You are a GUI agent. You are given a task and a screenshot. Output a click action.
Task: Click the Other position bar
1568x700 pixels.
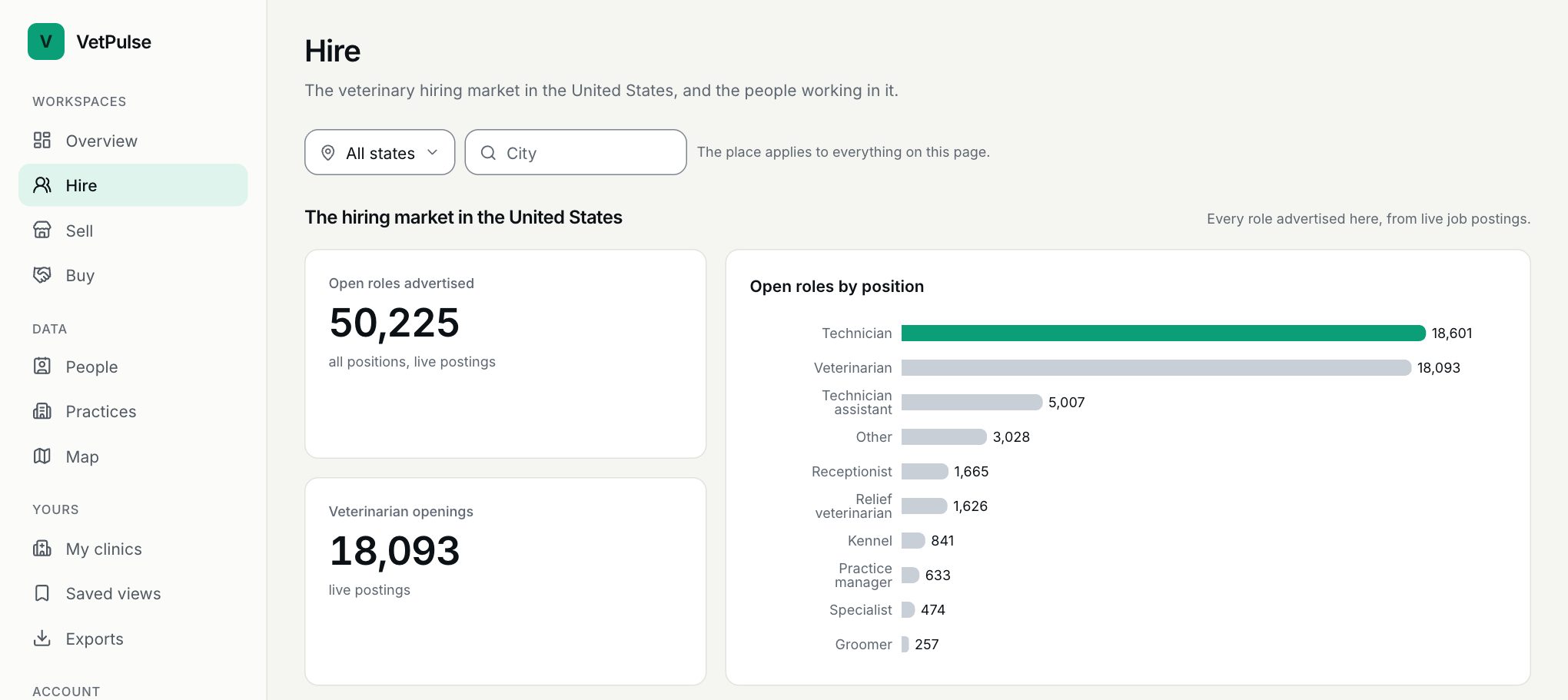tap(944, 436)
